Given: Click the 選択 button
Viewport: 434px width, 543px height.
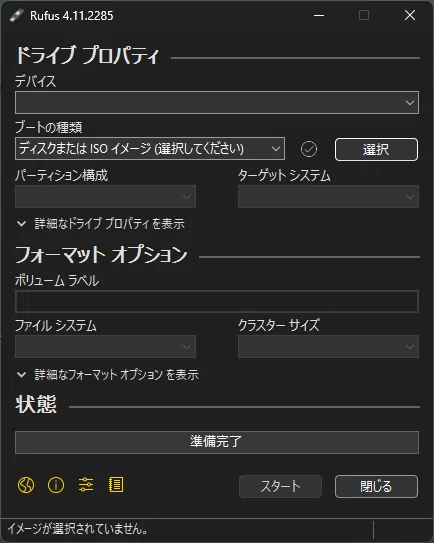Looking at the screenshot, I should click(x=376, y=150).
